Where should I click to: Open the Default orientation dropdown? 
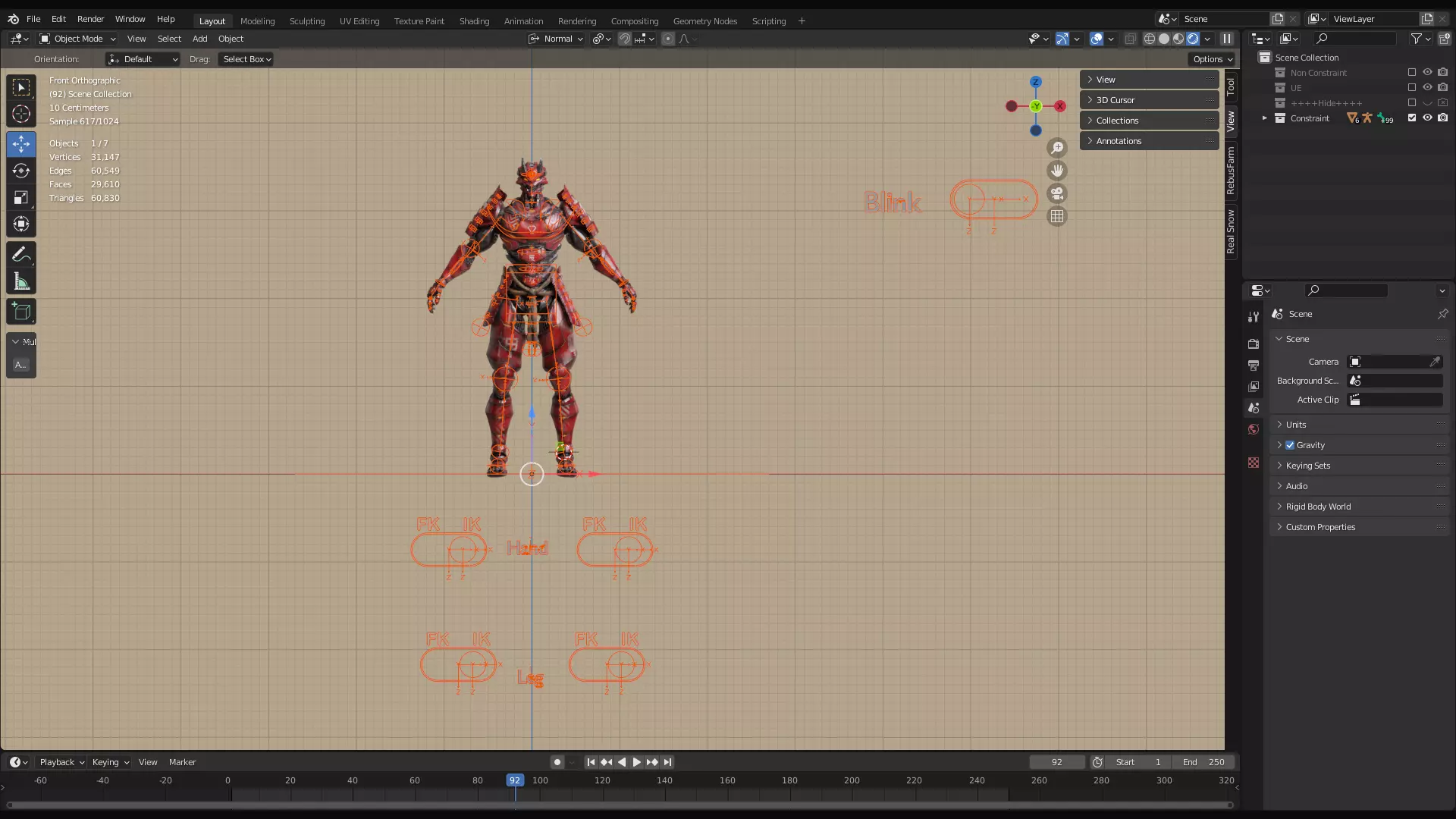(x=143, y=59)
